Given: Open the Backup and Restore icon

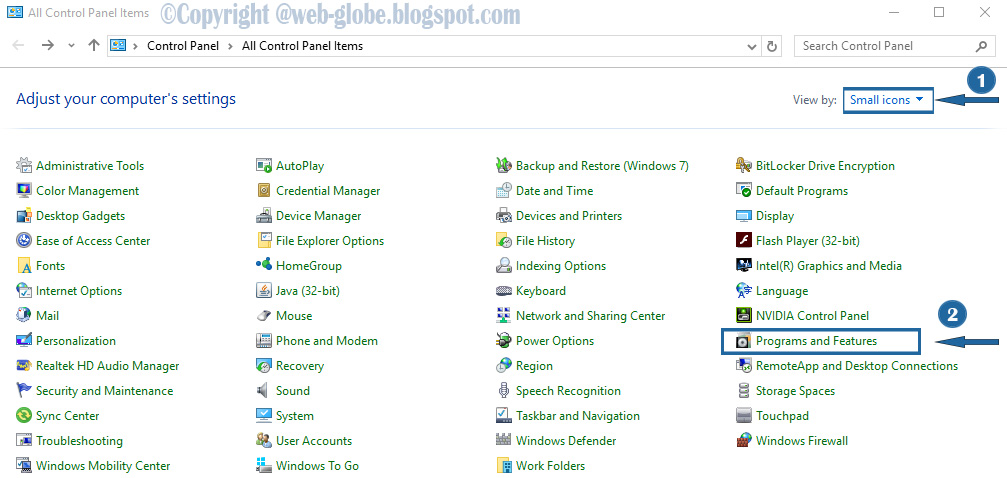Looking at the screenshot, I should pyautogui.click(x=504, y=166).
